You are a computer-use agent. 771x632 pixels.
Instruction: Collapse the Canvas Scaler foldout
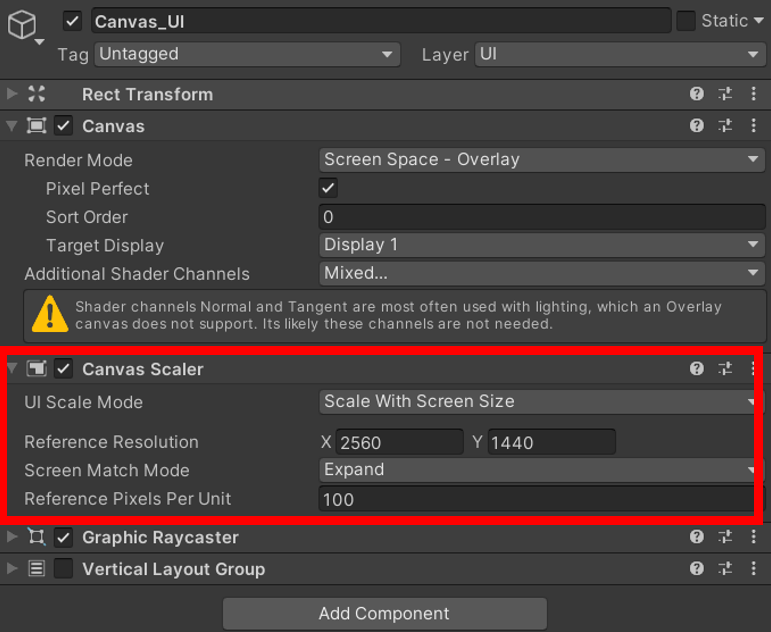(x=12, y=368)
